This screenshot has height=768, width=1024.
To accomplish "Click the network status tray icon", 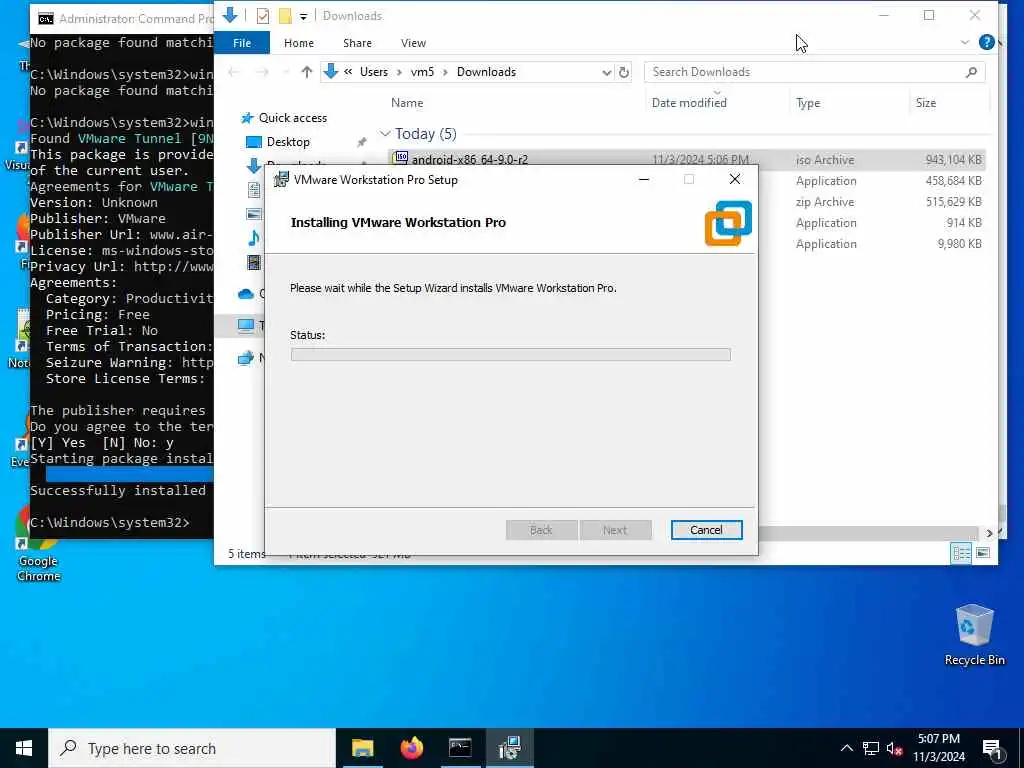I will point(871,748).
